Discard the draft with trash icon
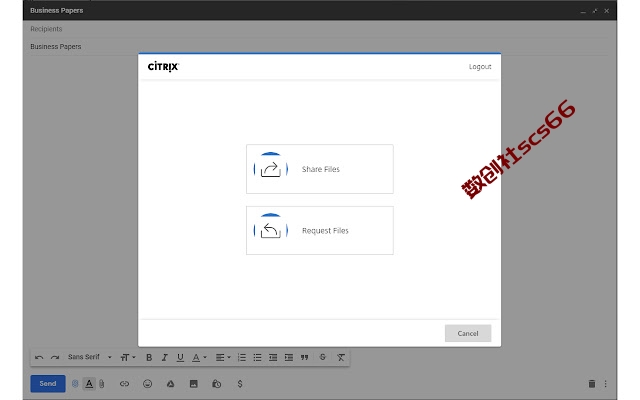 (x=592, y=384)
